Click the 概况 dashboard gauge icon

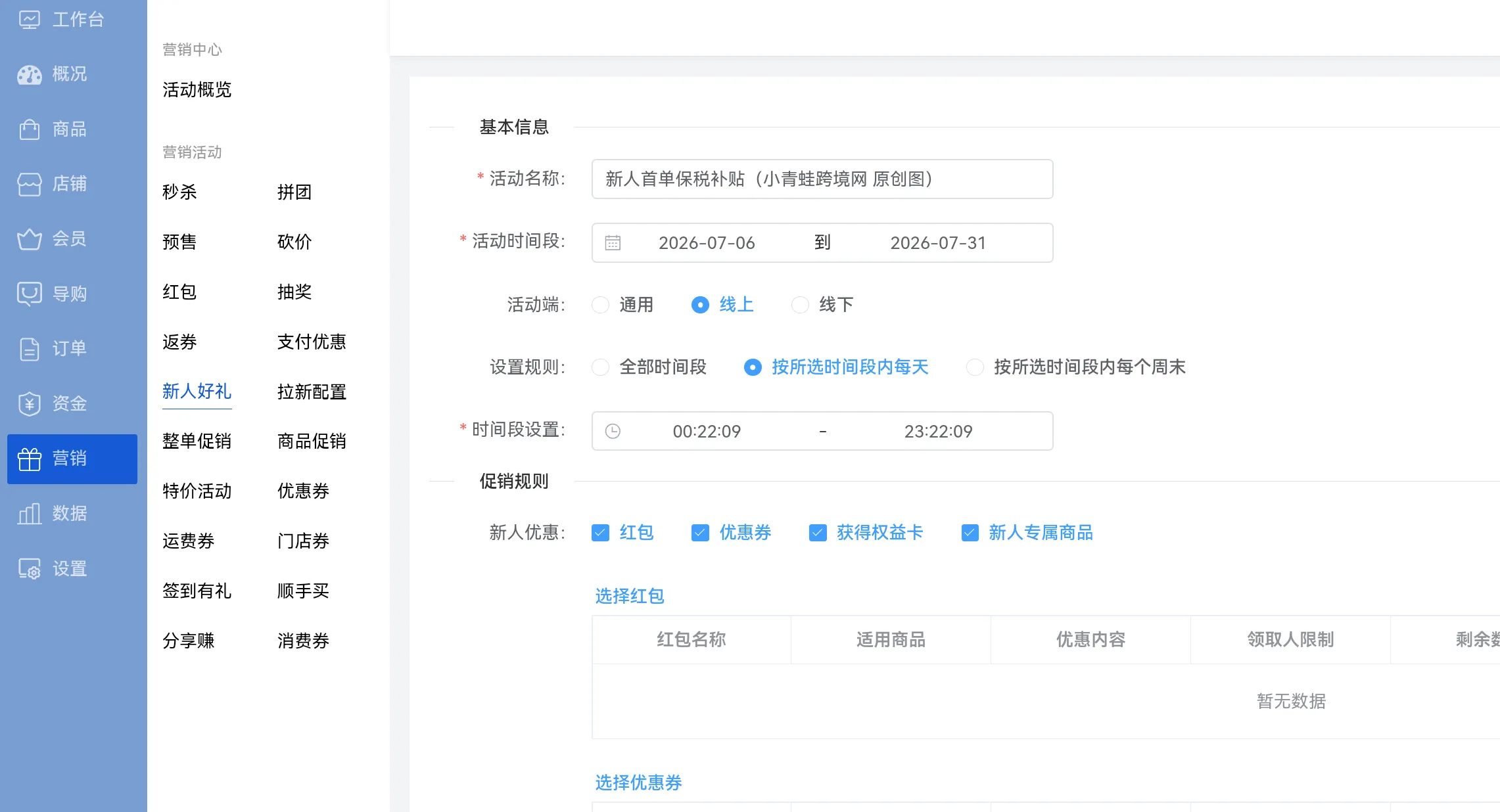click(x=29, y=74)
